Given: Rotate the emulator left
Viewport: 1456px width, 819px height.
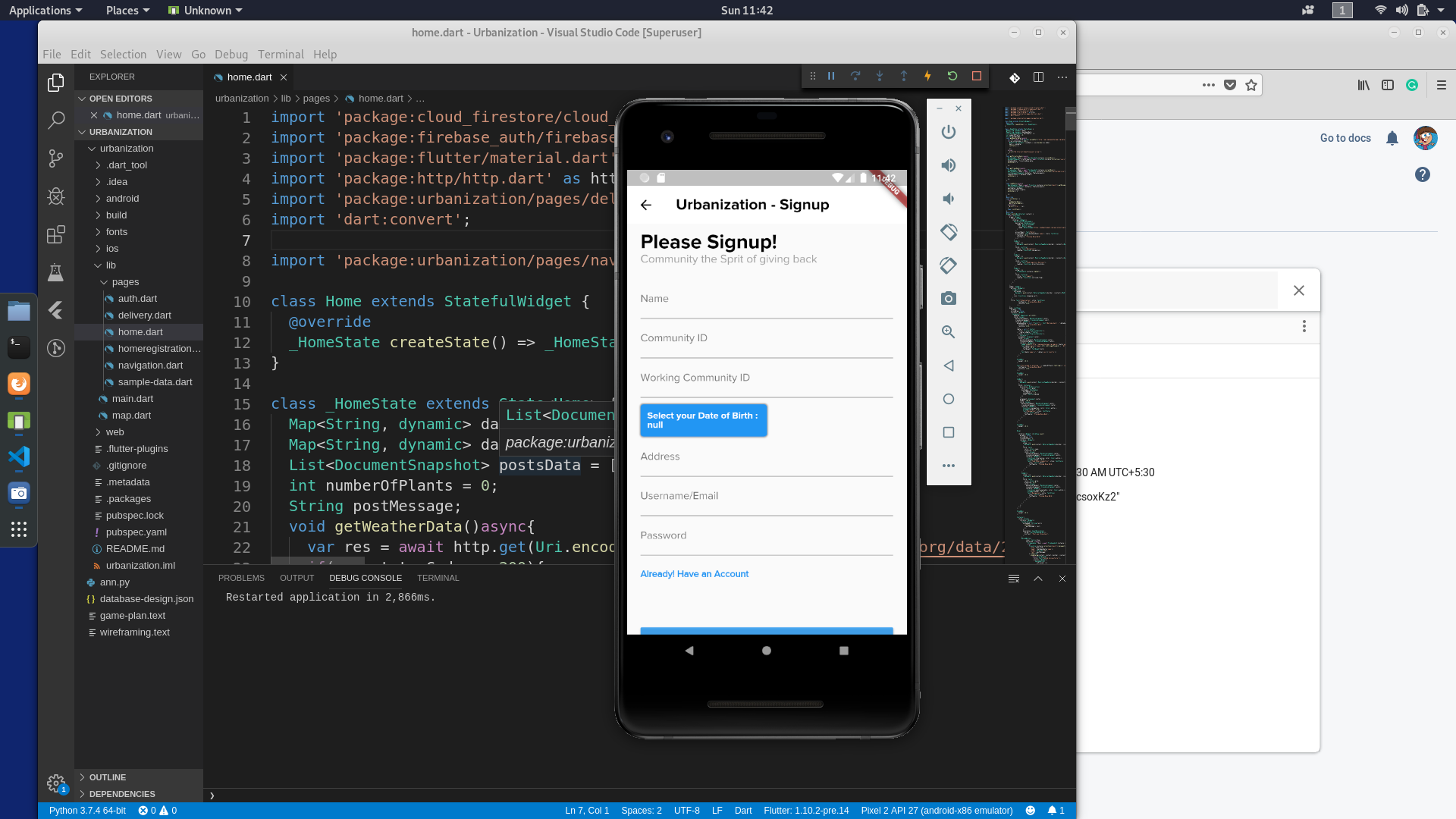Looking at the screenshot, I should 948,232.
